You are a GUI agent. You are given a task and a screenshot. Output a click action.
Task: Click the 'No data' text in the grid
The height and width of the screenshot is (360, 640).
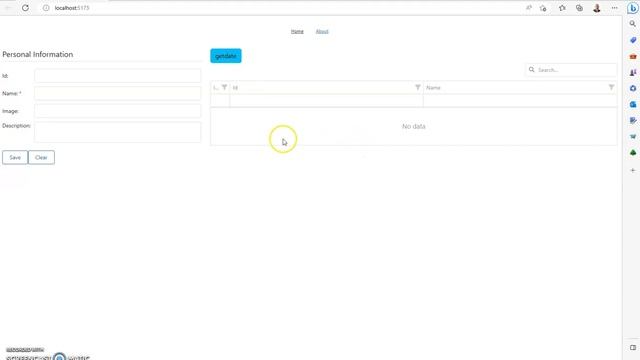pyautogui.click(x=413, y=127)
